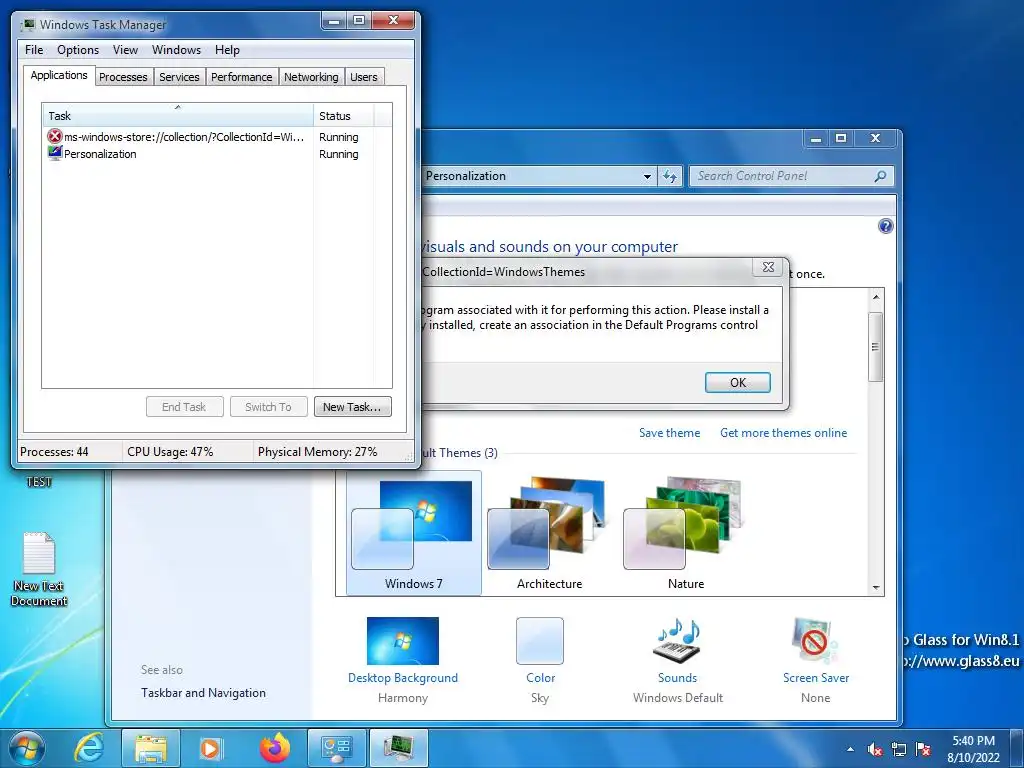
Task: Click the red error icon of ms-windows-store task
Action: [x=54, y=136]
